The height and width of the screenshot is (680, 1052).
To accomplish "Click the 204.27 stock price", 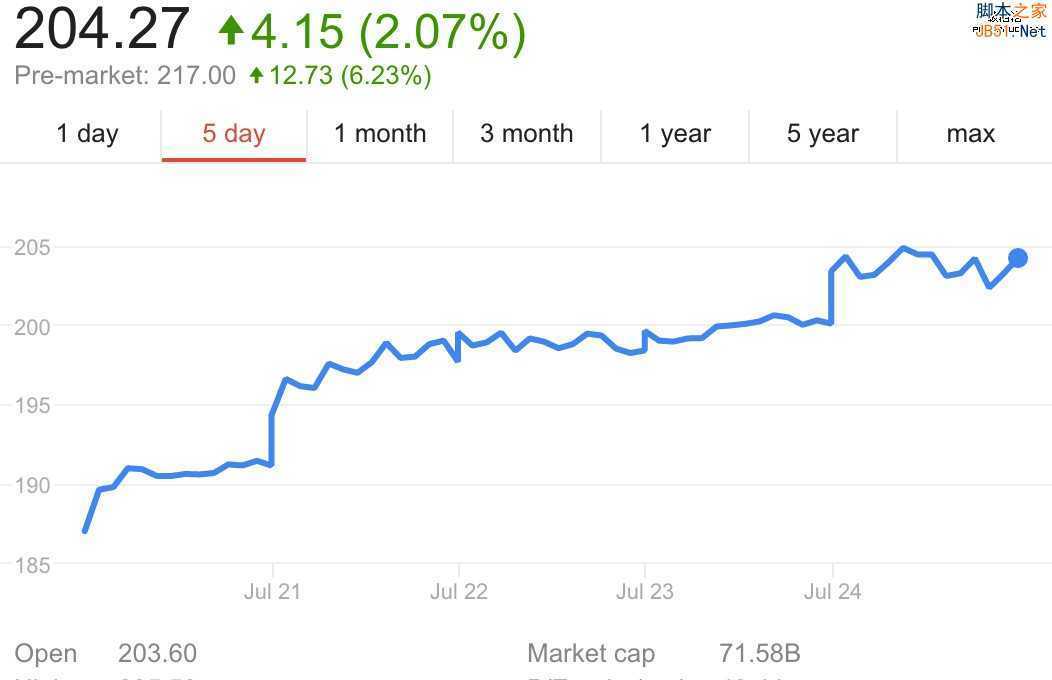I will point(102,28).
